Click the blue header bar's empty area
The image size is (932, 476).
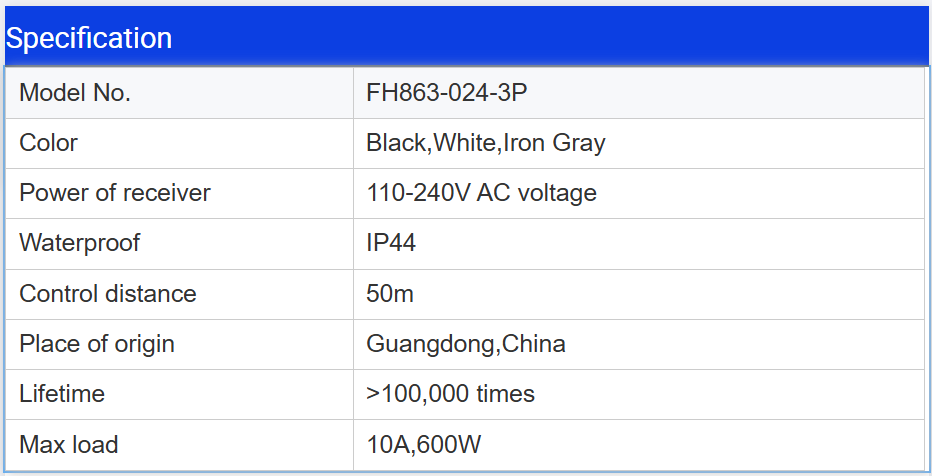pos(600,38)
